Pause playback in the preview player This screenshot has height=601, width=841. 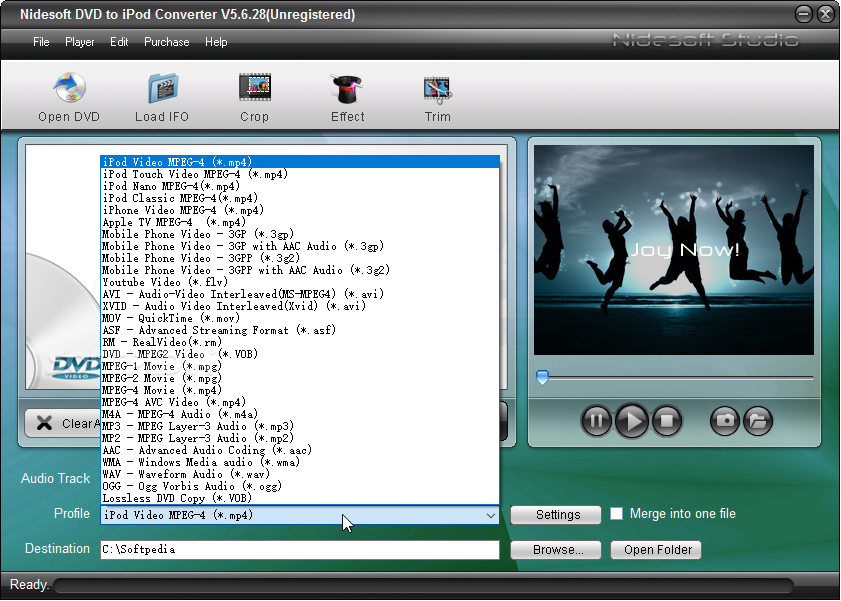point(596,420)
